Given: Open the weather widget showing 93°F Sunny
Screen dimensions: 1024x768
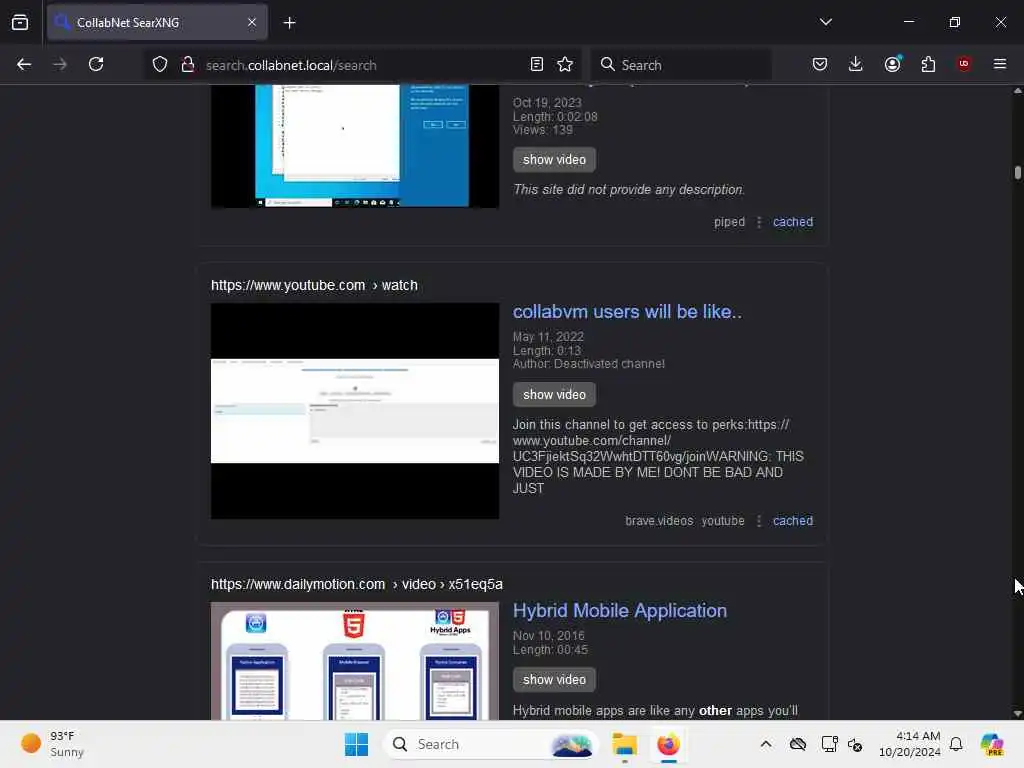Looking at the screenshot, I should tap(52, 744).
